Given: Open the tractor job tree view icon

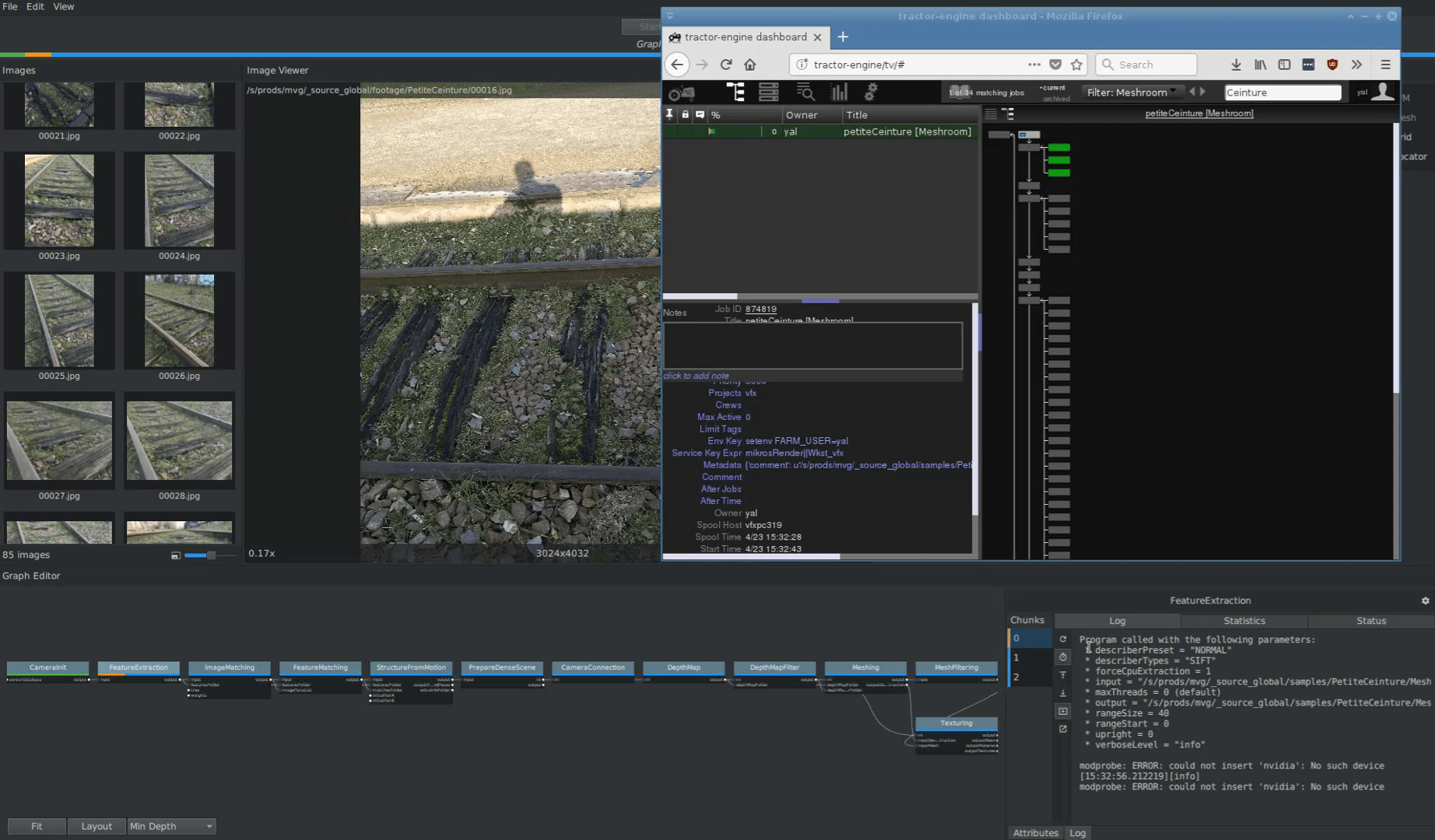Looking at the screenshot, I should (x=735, y=93).
